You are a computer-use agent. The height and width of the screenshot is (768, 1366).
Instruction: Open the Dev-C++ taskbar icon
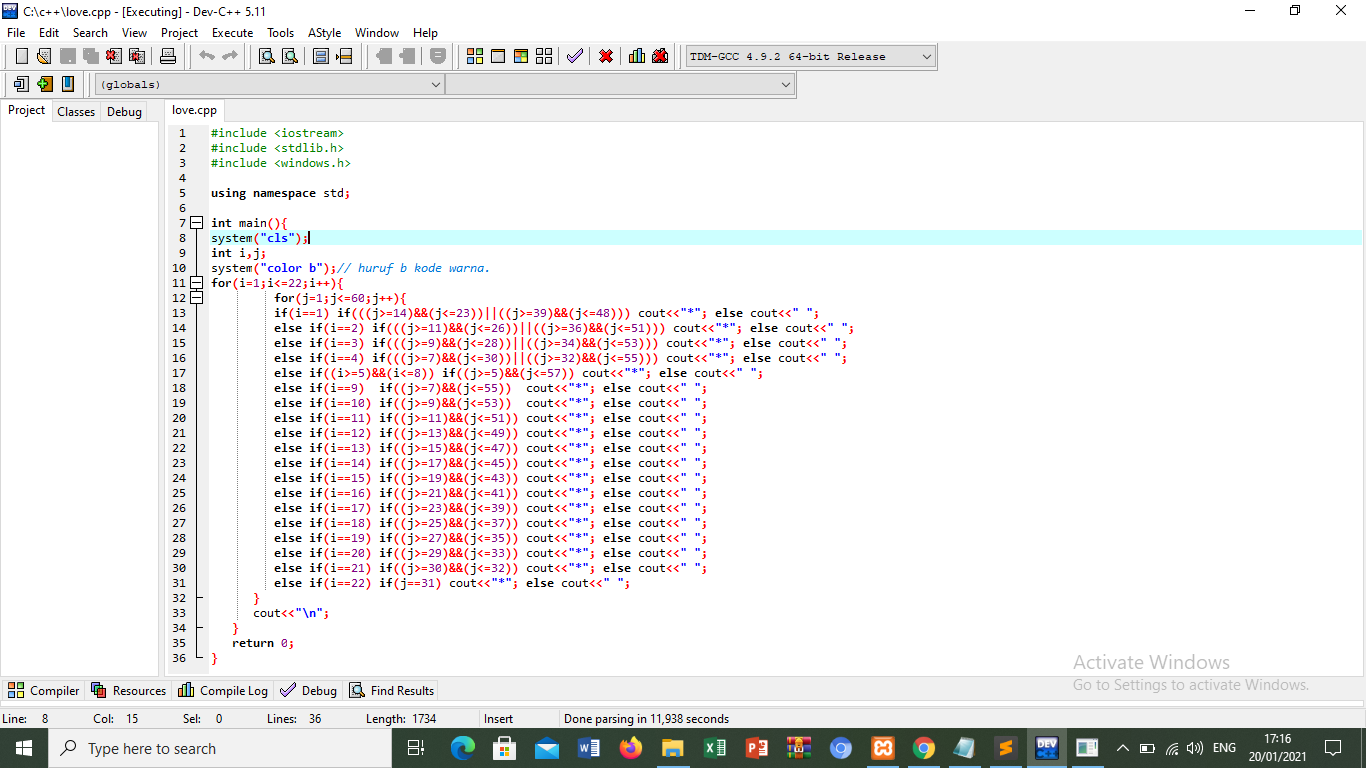tap(1047, 748)
